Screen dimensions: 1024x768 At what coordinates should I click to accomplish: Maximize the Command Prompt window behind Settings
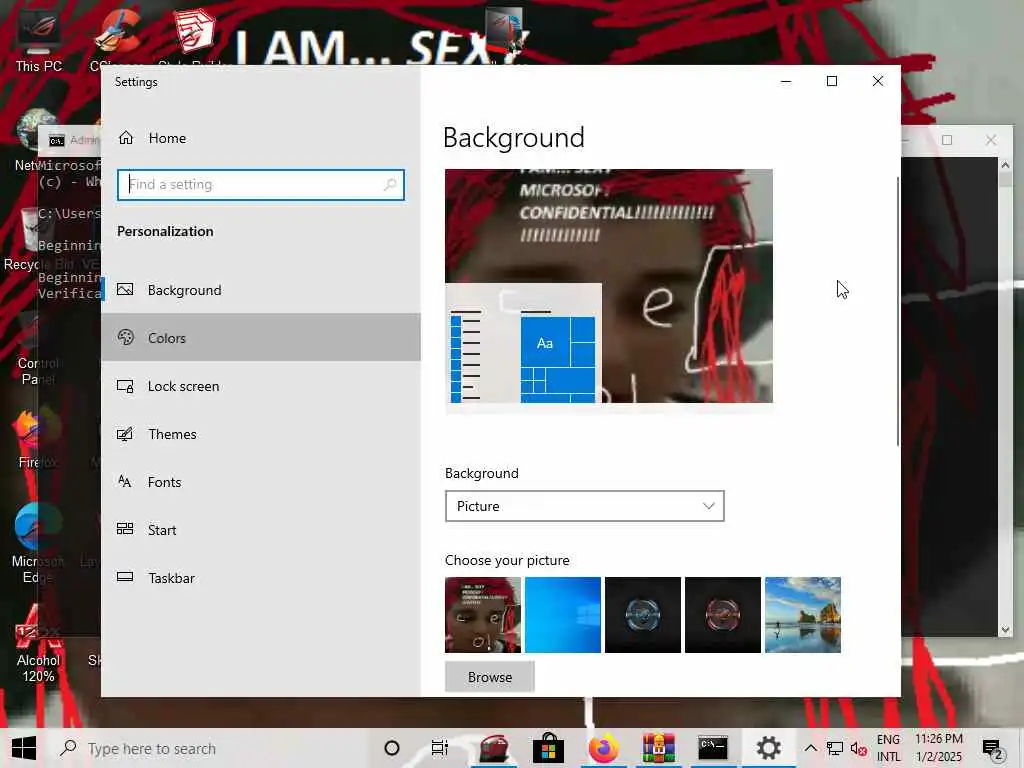point(947,140)
